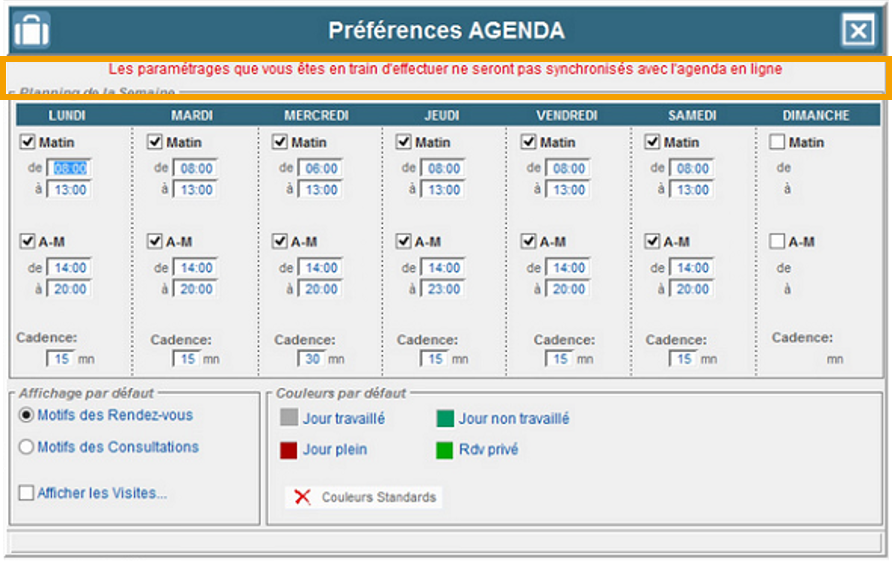This screenshot has height=561, width=892.
Task: Choose the green Rdv privé color swatch
Action: 445,450
